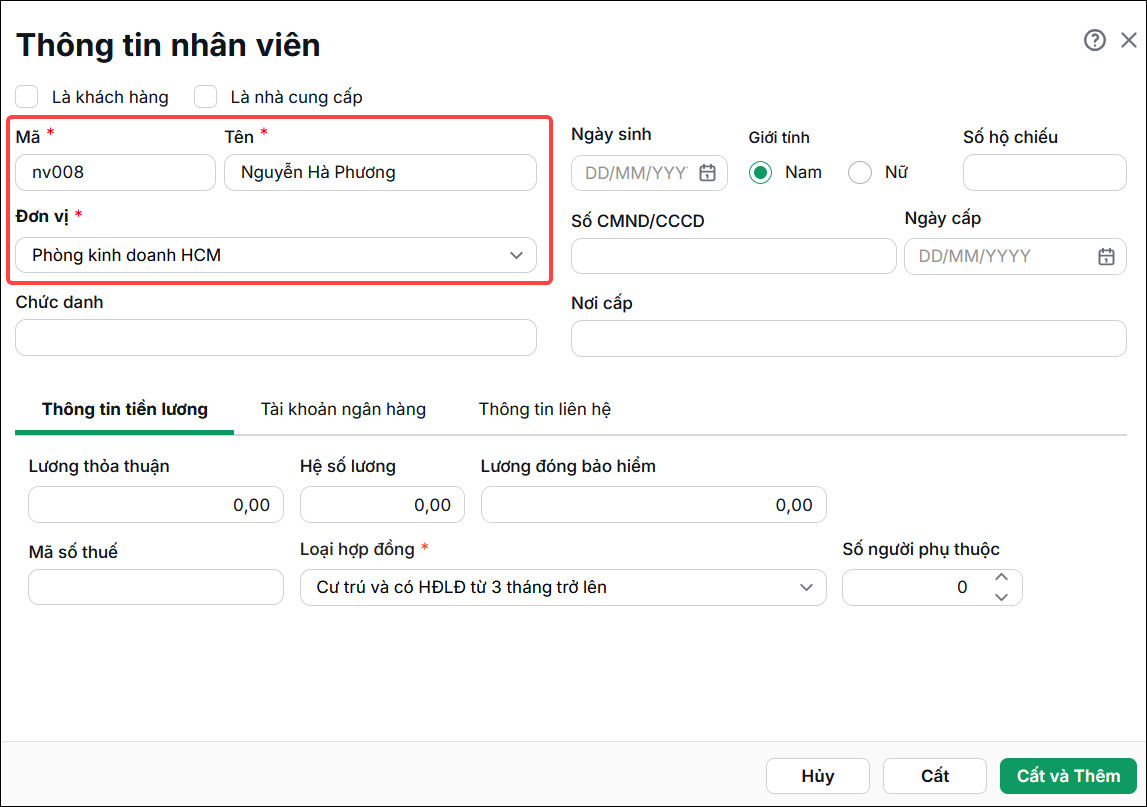The width and height of the screenshot is (1147, 807).
Task: Increase Số người phụ thuộc with up arrow
Action: [1001, 577]
